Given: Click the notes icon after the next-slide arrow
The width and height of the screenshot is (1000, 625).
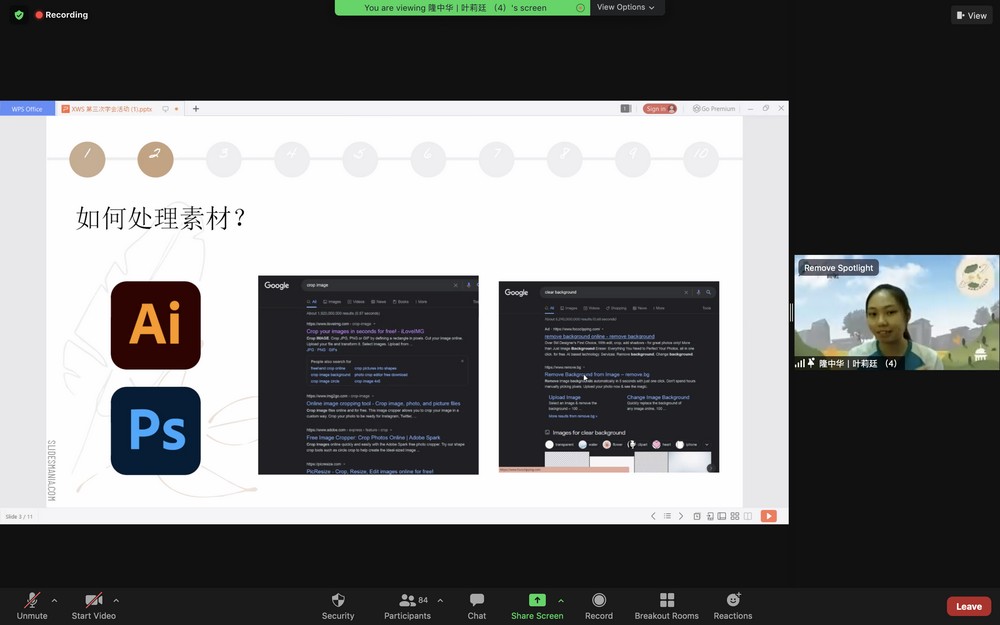Looking at the screenshot, I should [x=697, y=516].
